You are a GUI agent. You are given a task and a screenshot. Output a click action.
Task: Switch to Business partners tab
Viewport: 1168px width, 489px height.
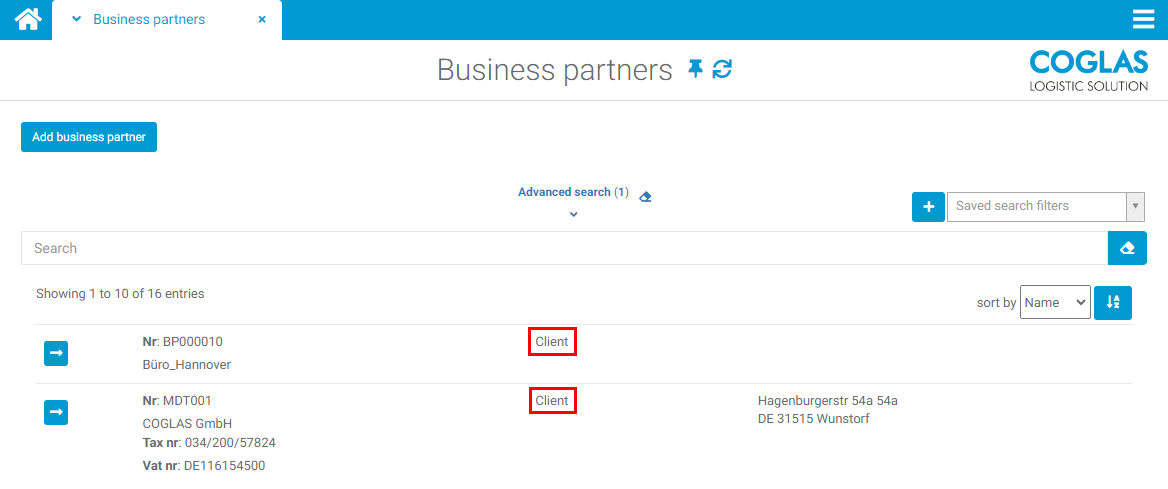[149, 20]
